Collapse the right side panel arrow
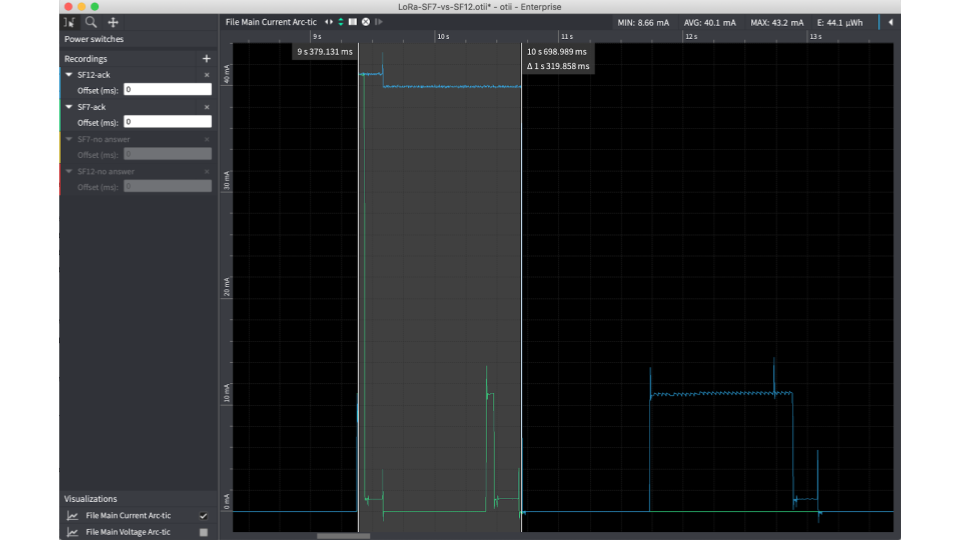 pyautogui.click(x=891, y=23)
